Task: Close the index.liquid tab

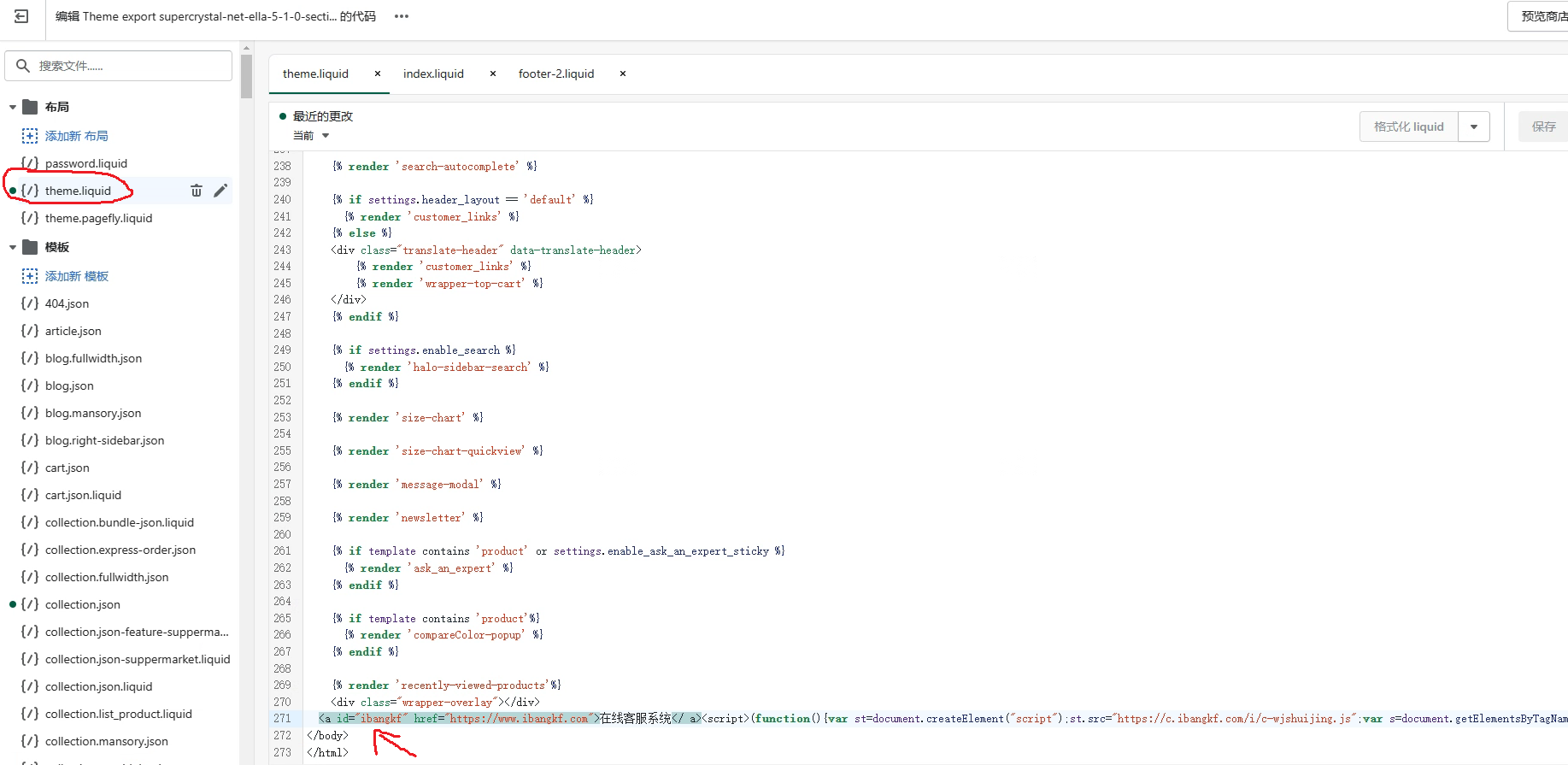Action: click(x=493, y=74)
